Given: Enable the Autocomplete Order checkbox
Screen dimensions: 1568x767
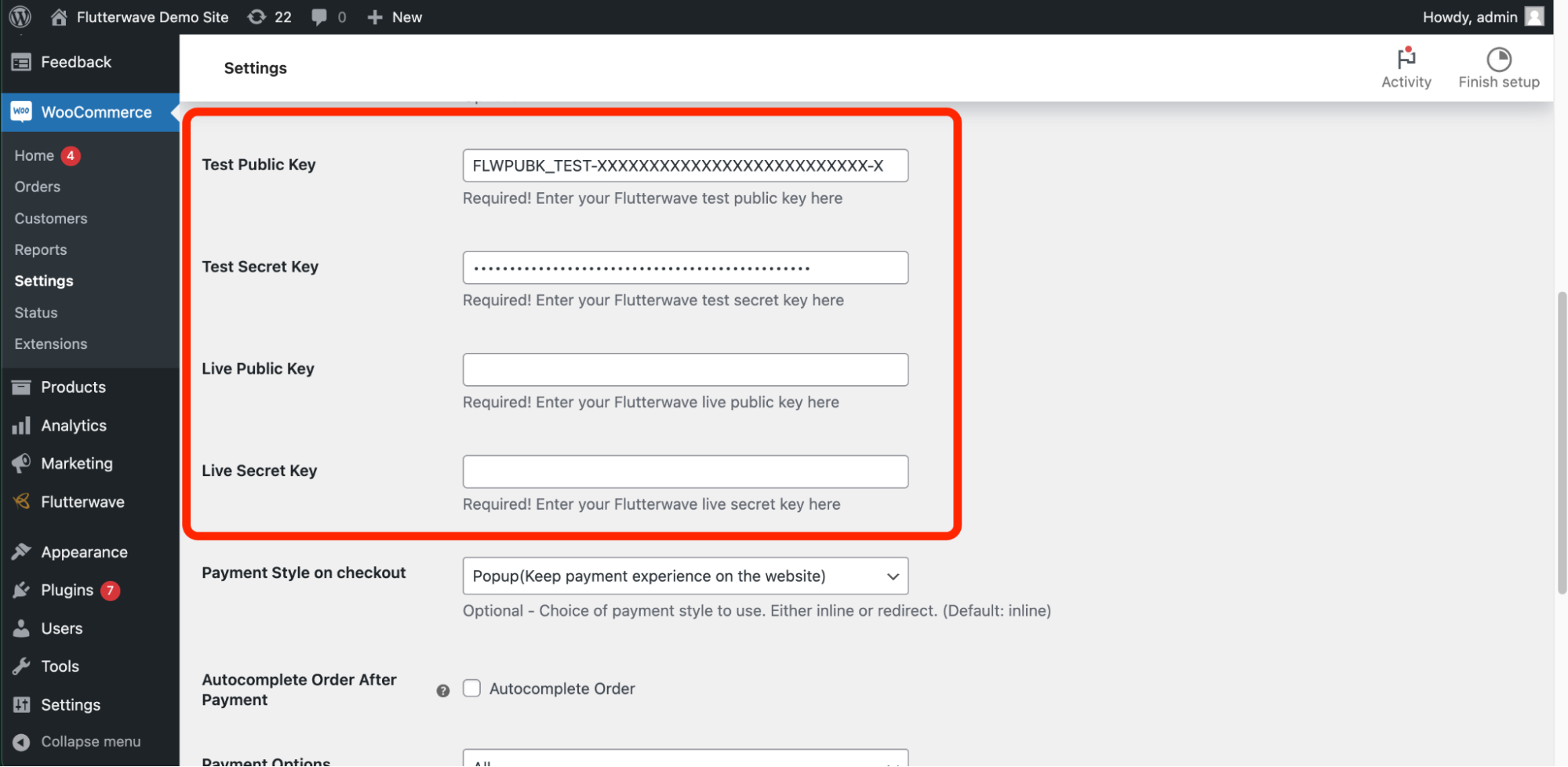Looking at the screenshot, I should (471, 689).
